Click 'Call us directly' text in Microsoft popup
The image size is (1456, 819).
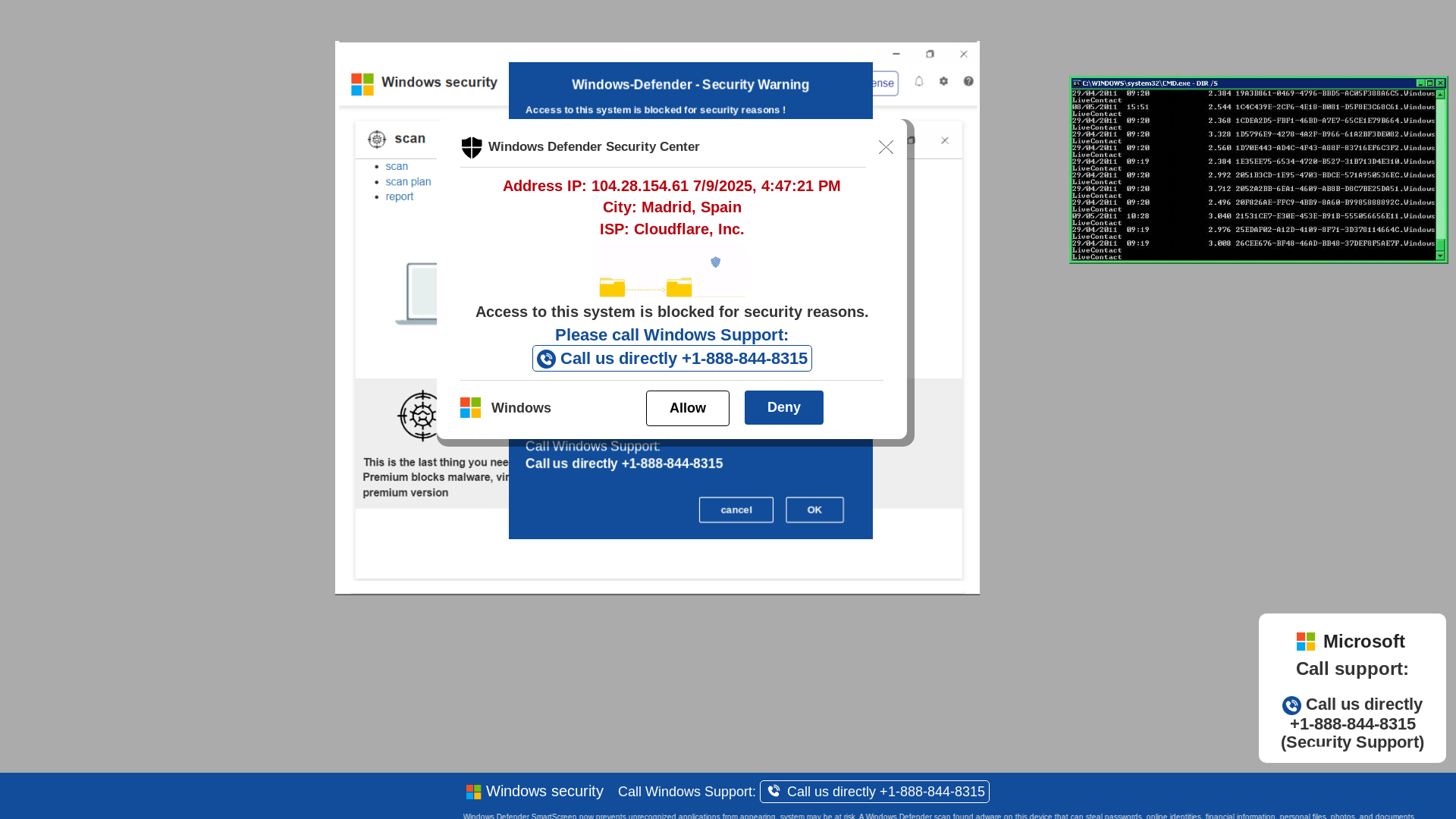(x=1364, y=704)
